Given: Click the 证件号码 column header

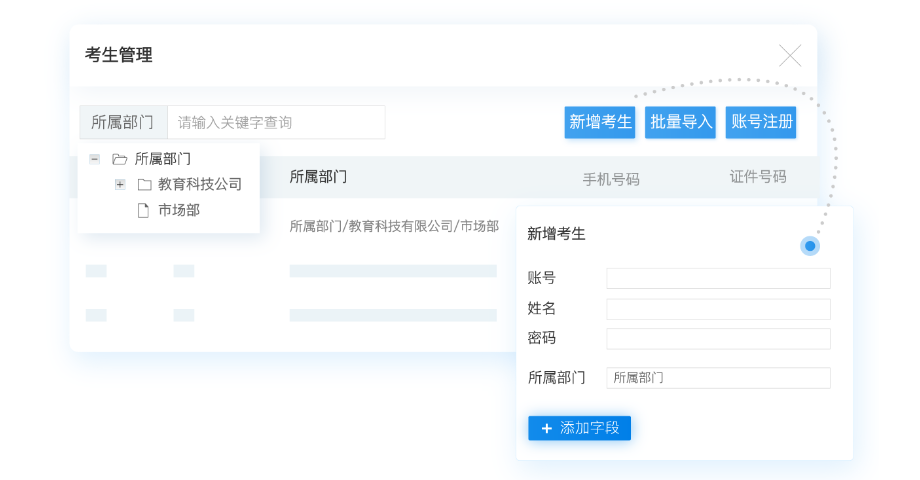Looking at the screenshot, I should (x=758, y=177).
